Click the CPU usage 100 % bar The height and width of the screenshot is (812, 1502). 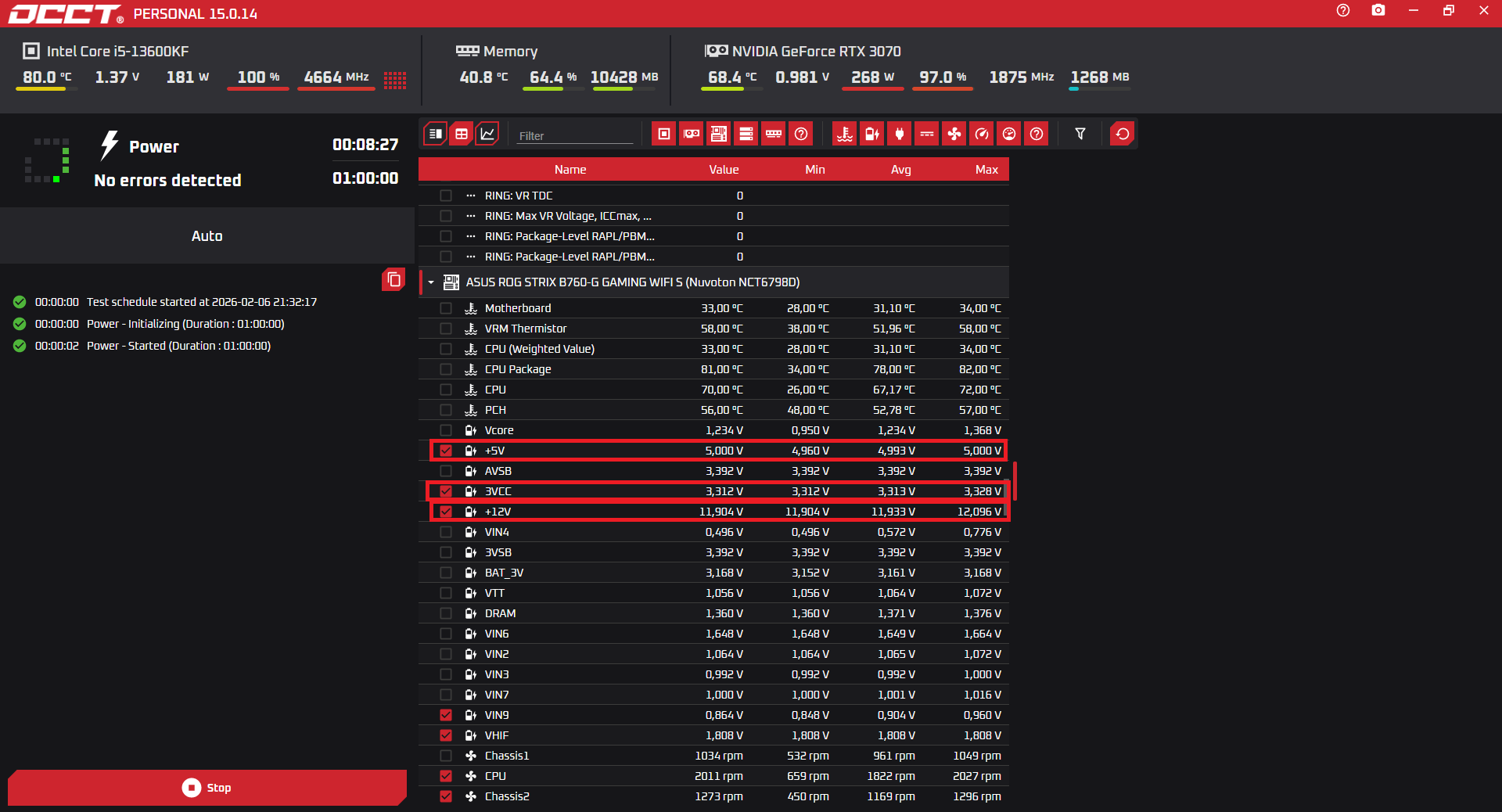coord(258,88)
